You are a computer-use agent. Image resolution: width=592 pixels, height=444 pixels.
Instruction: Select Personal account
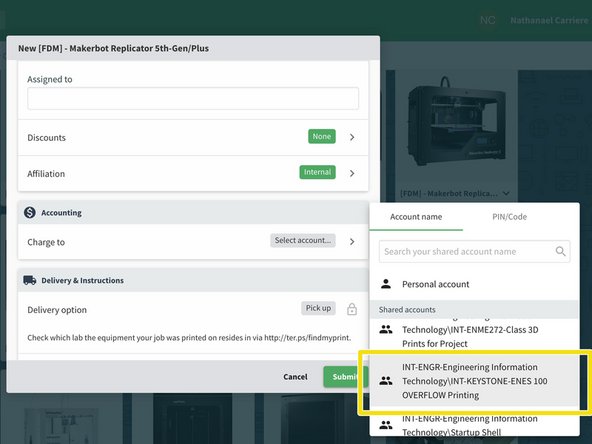coord(474,284)
